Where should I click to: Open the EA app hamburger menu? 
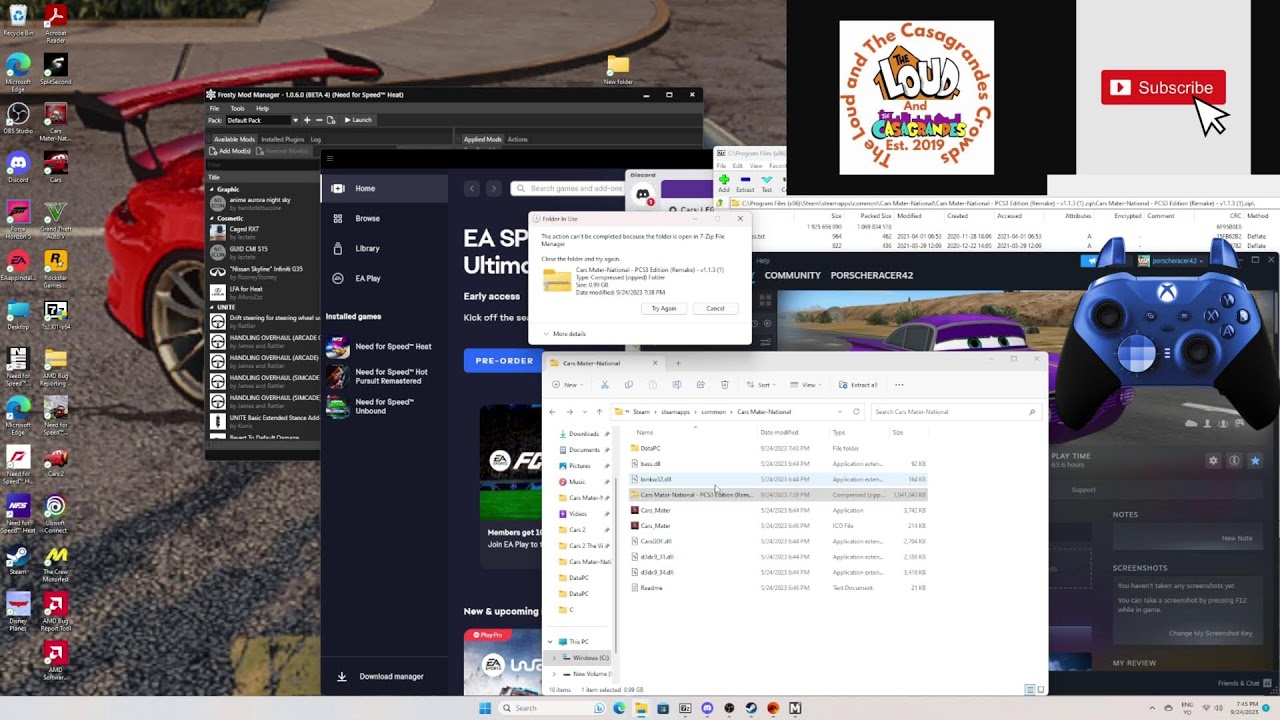[329, 158]
